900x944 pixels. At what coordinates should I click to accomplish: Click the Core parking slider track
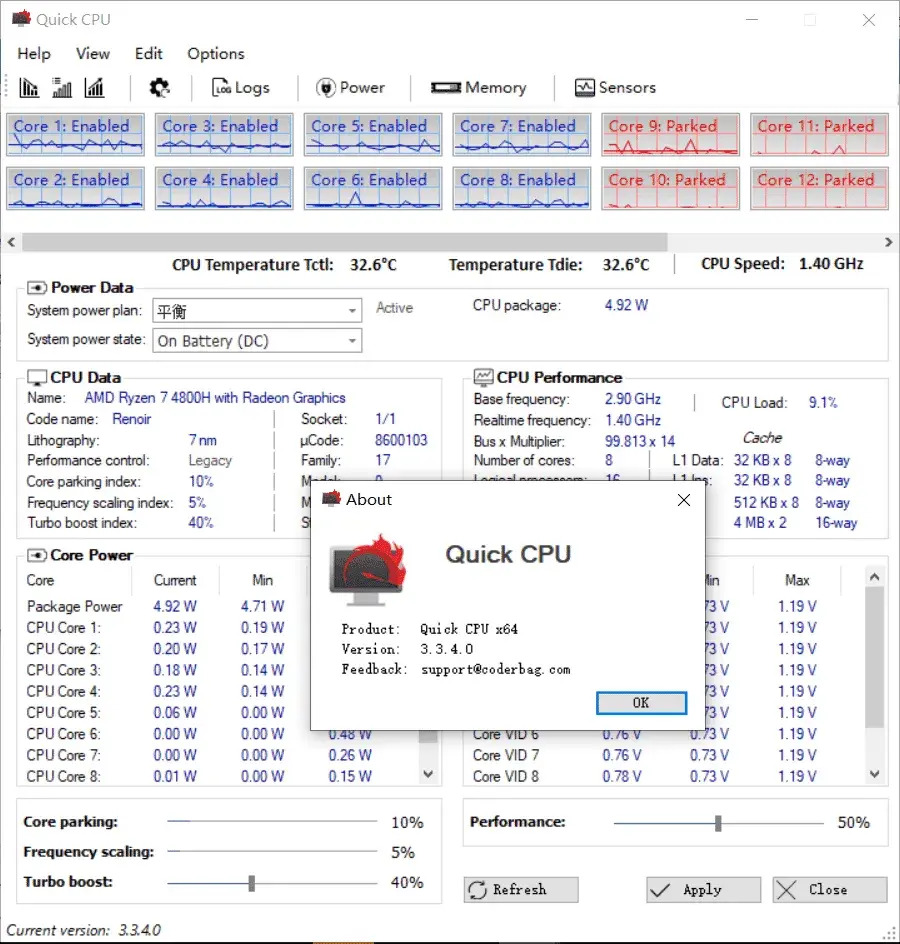pos(272,821)
